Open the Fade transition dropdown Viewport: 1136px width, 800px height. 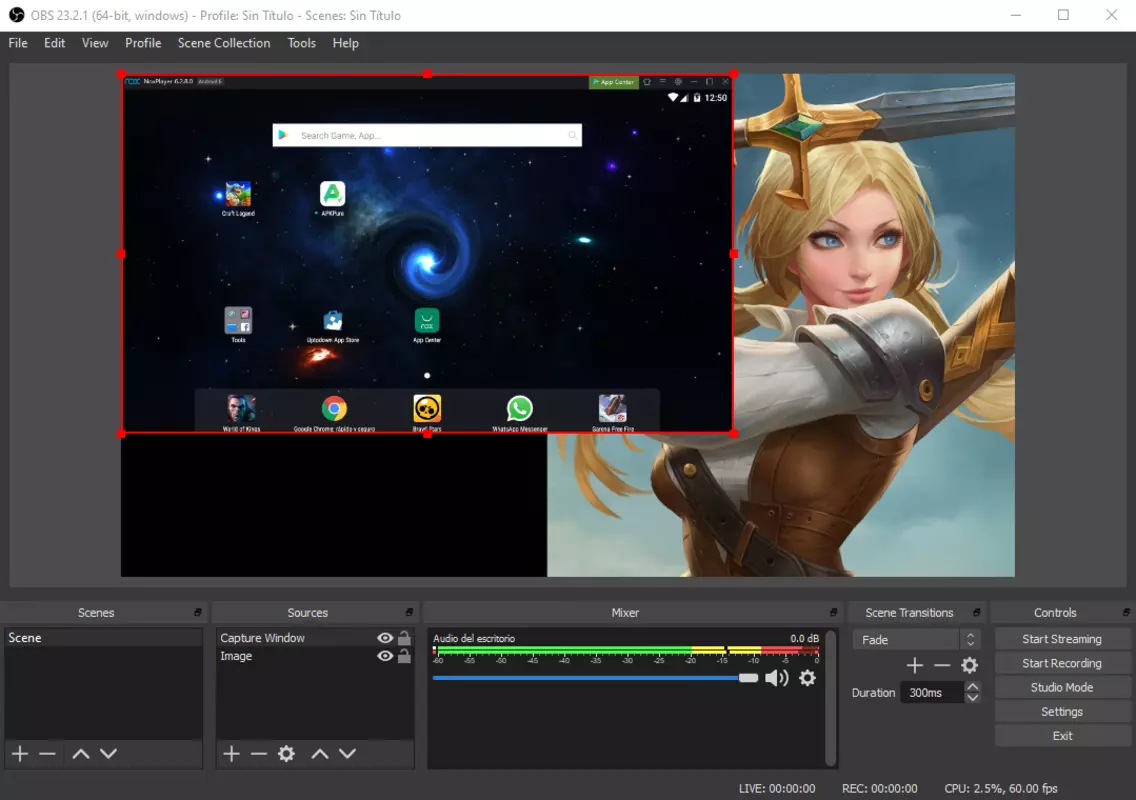click(916, 640)
